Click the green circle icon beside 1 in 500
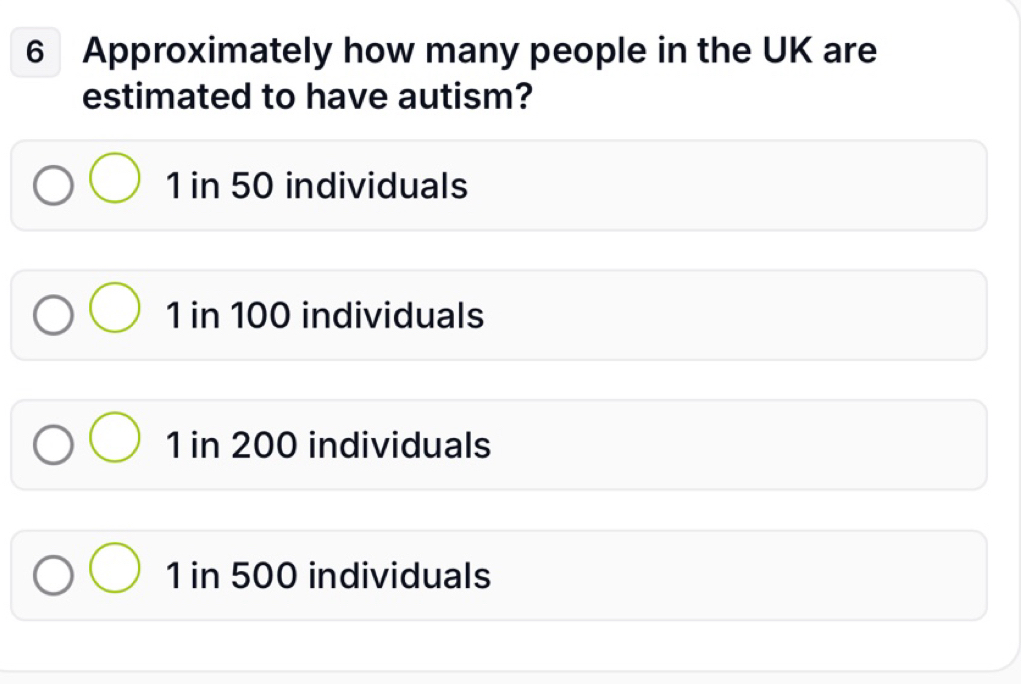 [x=115, y=567]
